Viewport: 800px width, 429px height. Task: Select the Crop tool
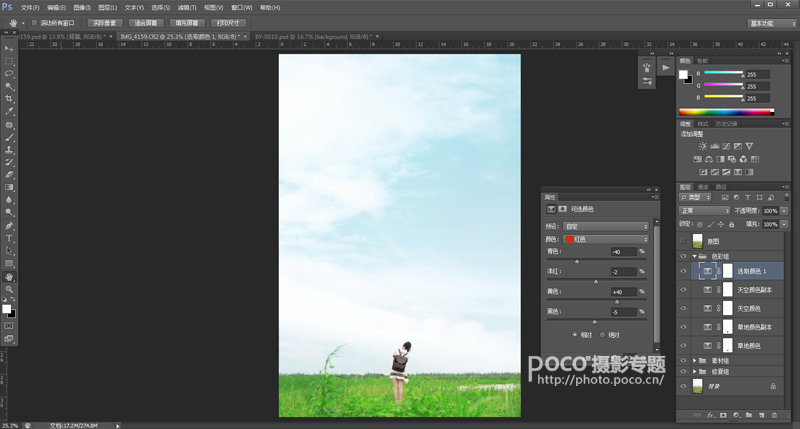[x=9, y=99]
